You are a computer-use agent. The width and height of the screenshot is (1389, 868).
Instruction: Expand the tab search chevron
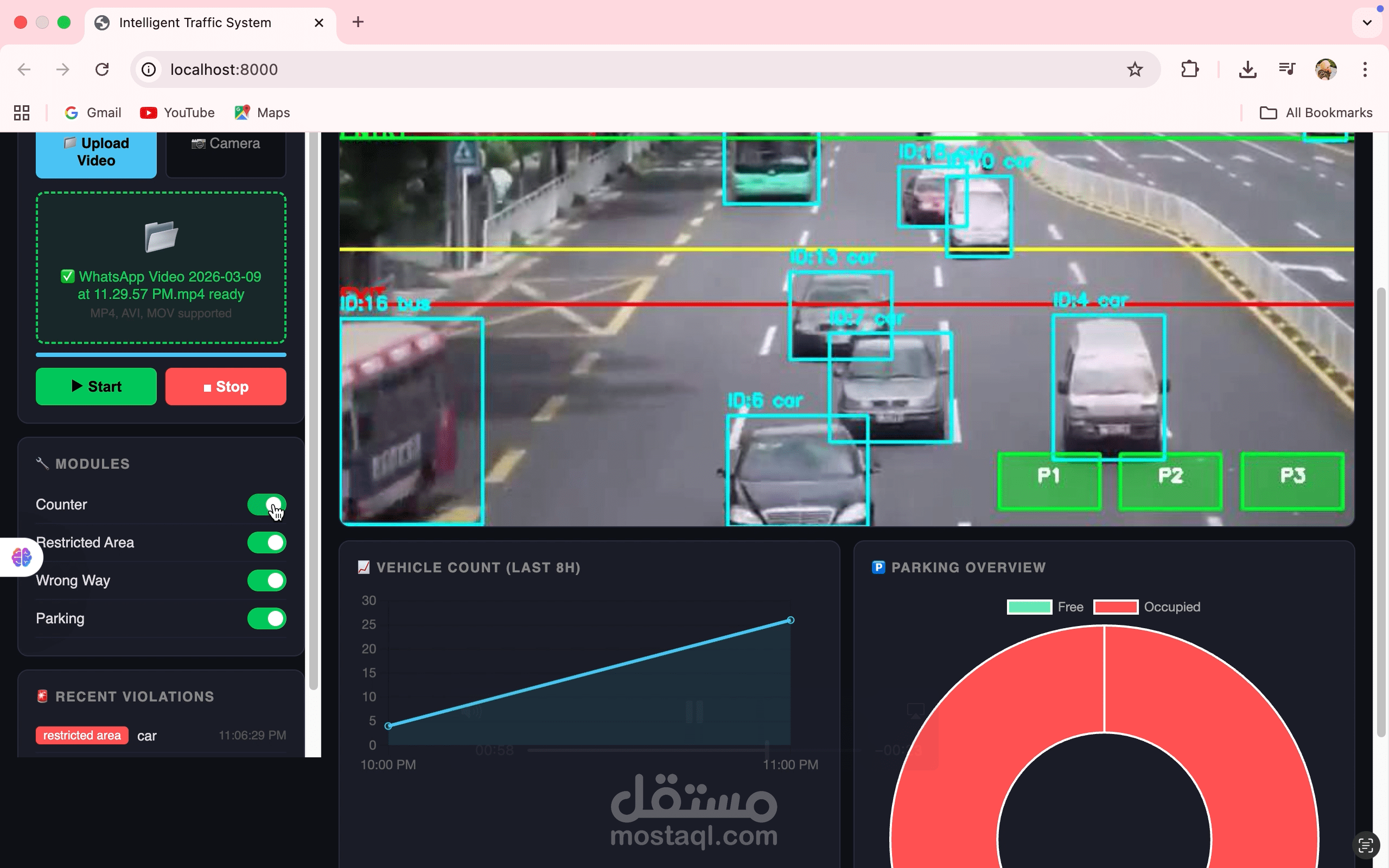1367,22
